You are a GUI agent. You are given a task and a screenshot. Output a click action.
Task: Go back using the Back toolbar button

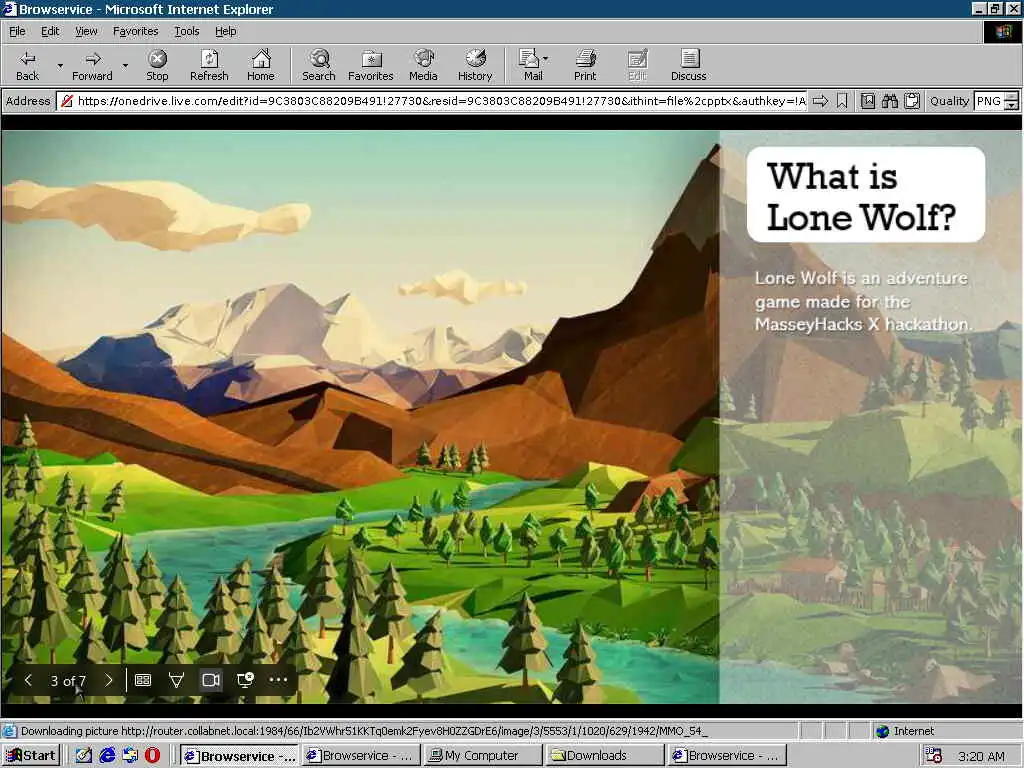(27, 65)
